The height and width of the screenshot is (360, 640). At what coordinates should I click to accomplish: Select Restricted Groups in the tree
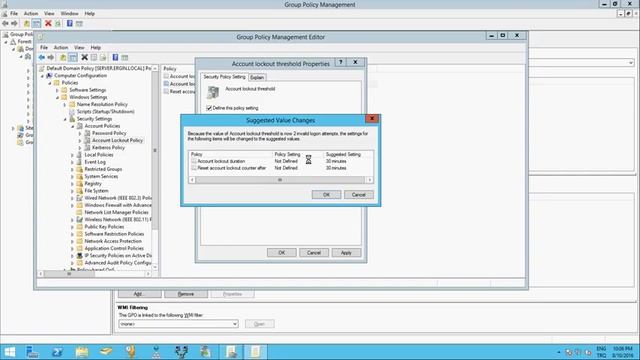pos(103,169)
